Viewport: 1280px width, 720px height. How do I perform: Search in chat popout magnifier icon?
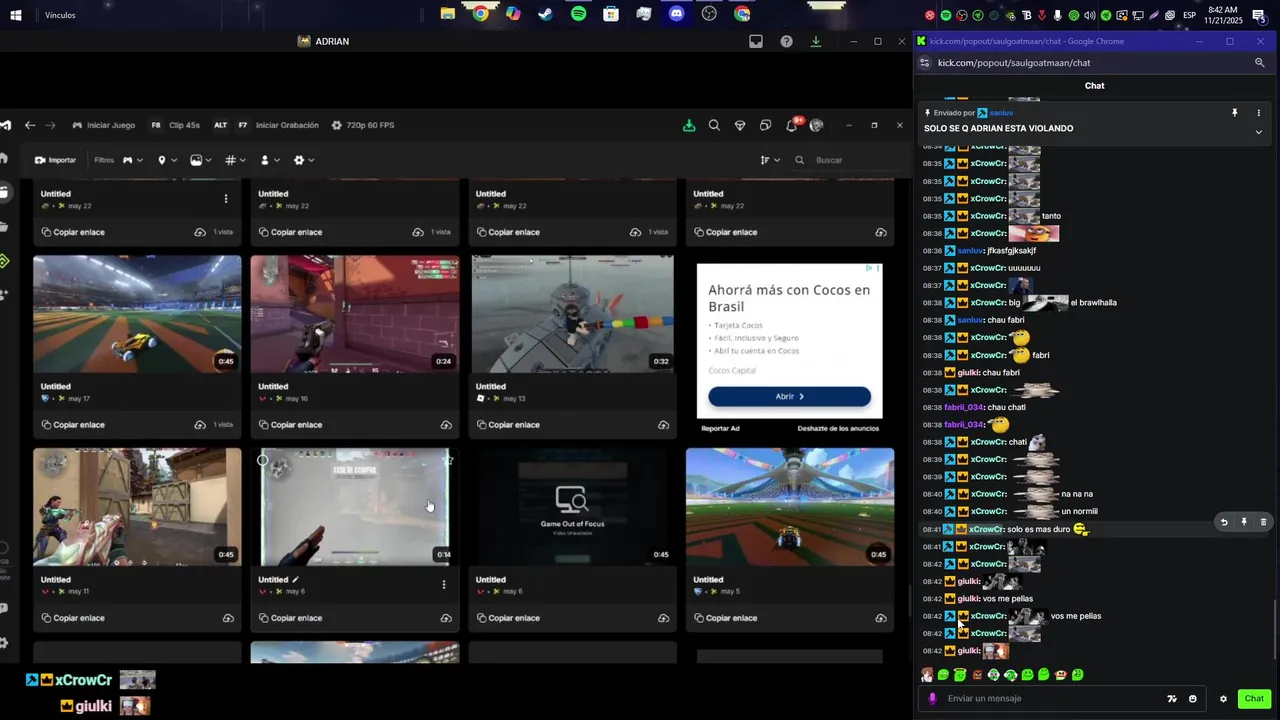[1259, 63]
